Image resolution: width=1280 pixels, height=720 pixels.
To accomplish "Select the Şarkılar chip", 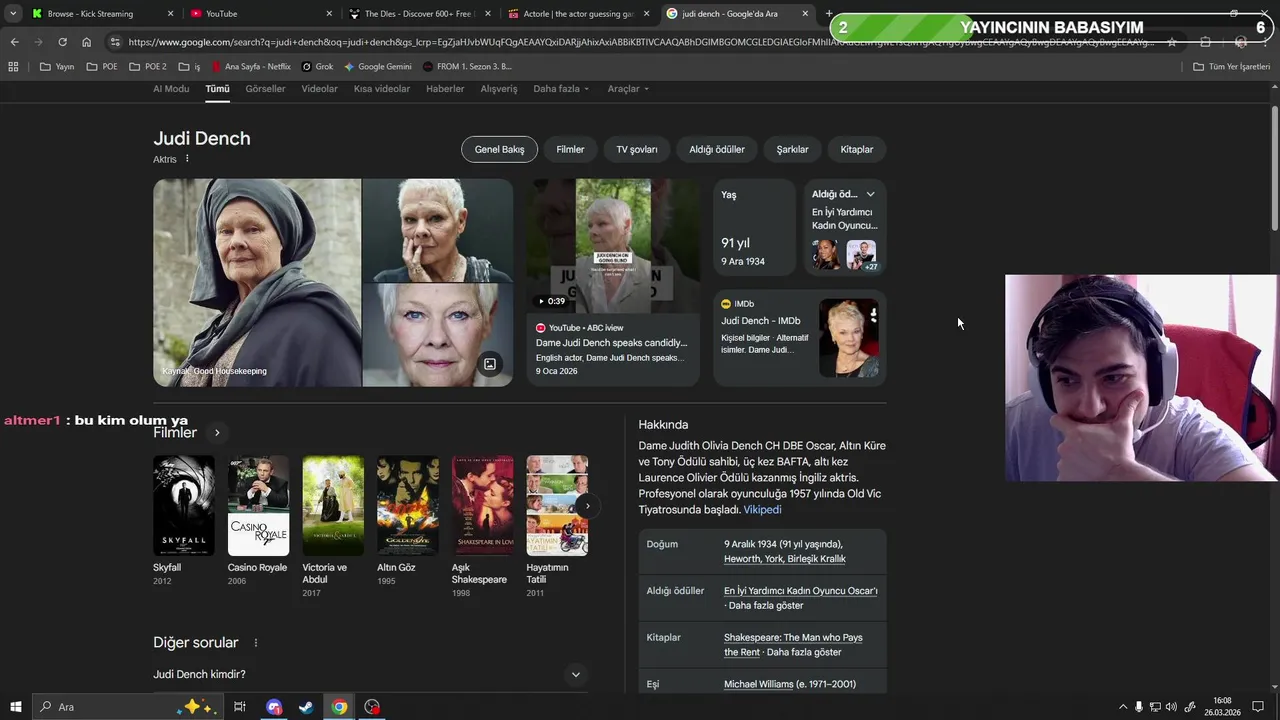I will click(793, 149).
